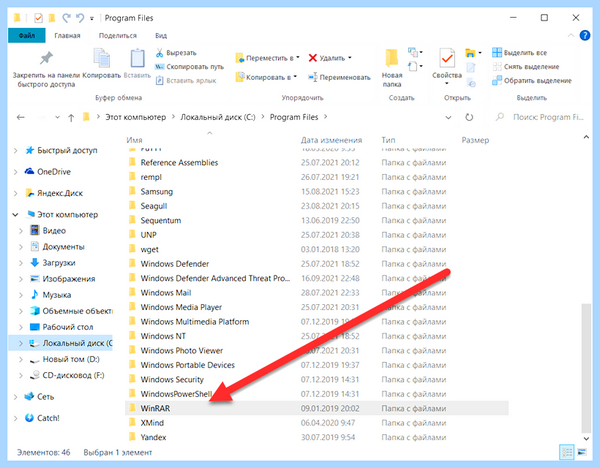600x468 pixels.
Task: Select the wget folder
Action: 317,249
